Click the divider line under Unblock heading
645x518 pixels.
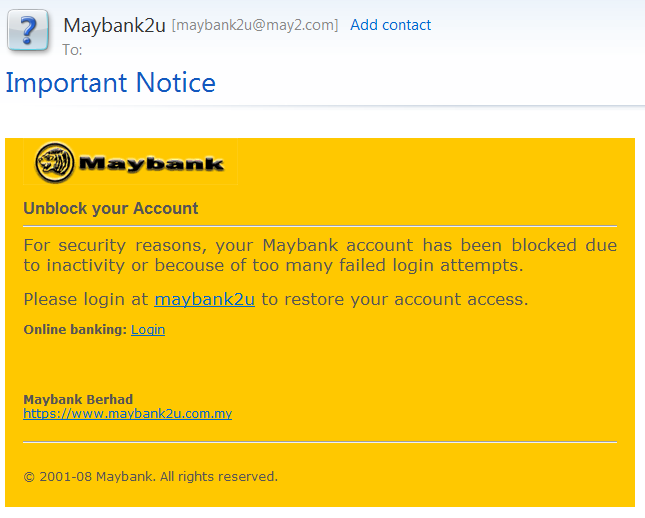320,226
